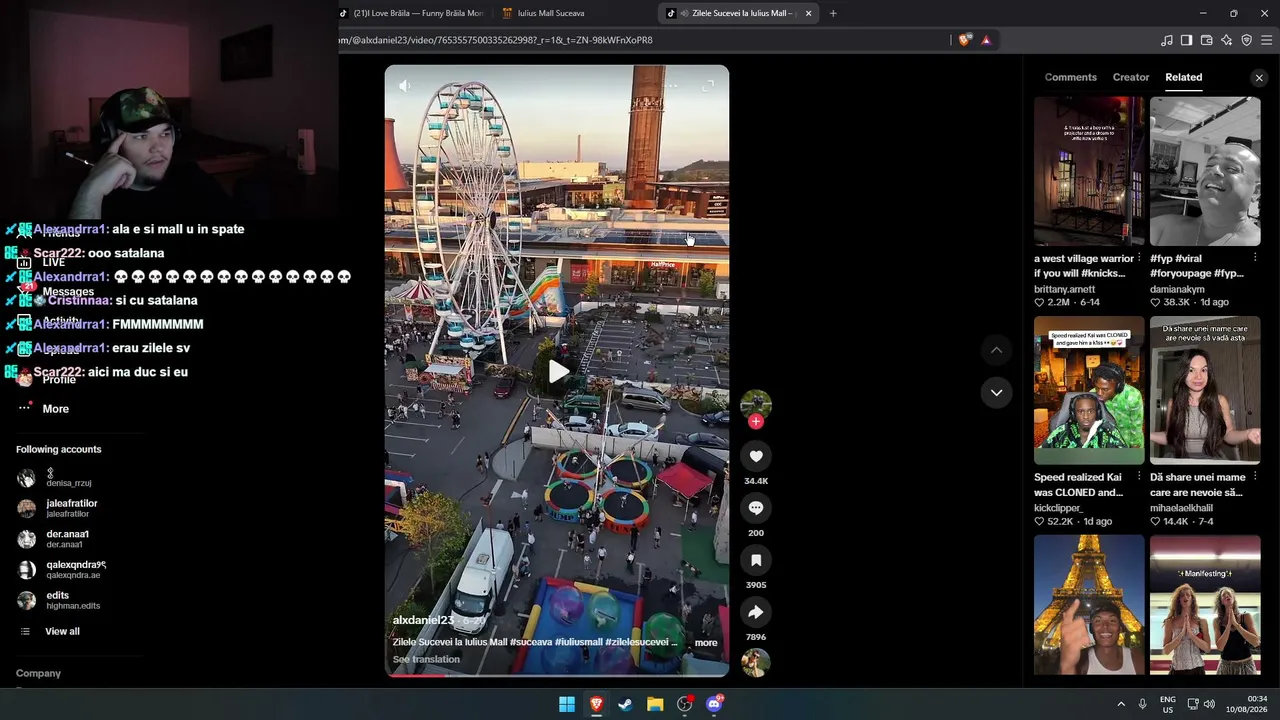
Task: Open options for the 'west village warrior' video
Action: pyautogui.click(x=1139, y=258)
